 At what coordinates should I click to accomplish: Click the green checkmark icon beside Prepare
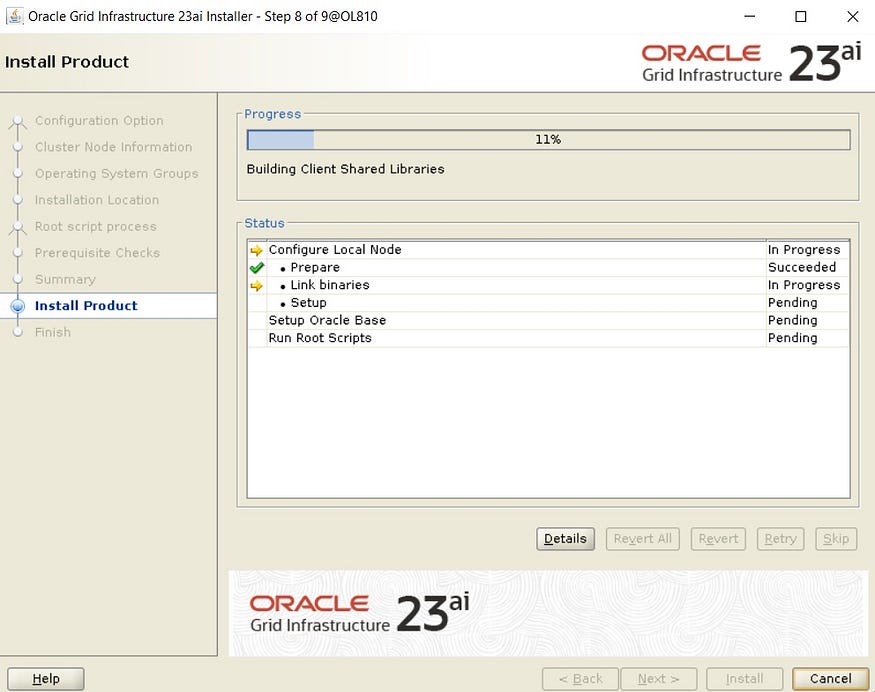pos(257,268)
